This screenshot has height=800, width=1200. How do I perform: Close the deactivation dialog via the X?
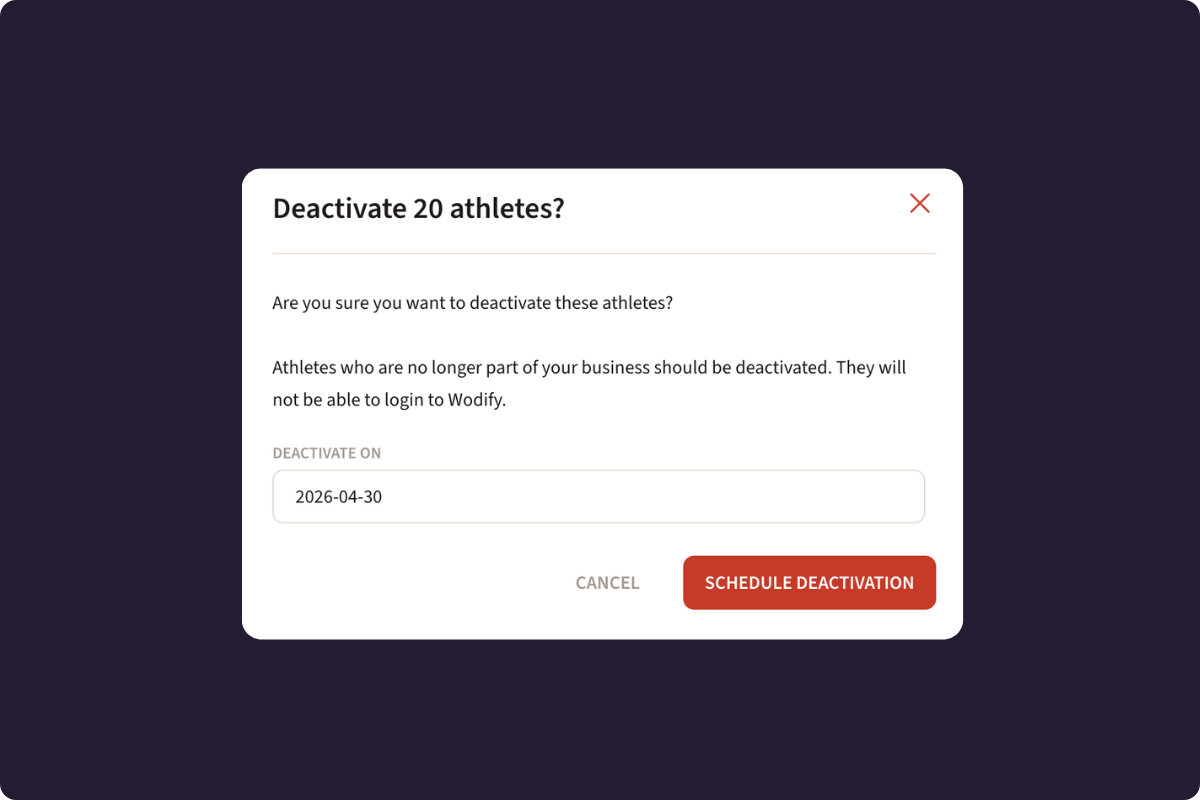tap(920, 203)
